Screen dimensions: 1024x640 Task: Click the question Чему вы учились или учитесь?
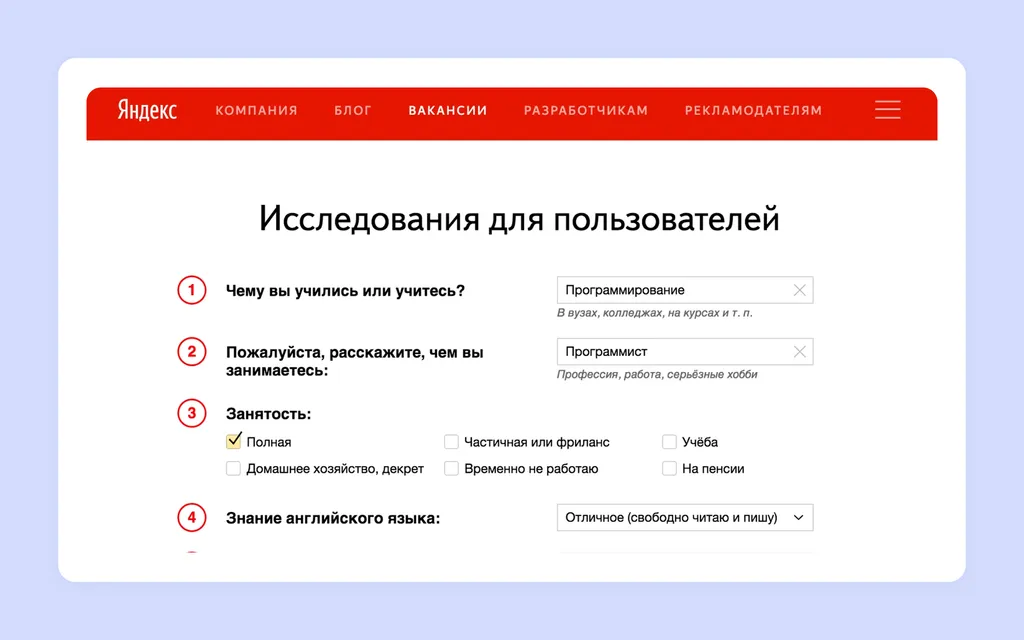(x=345, y=291)
